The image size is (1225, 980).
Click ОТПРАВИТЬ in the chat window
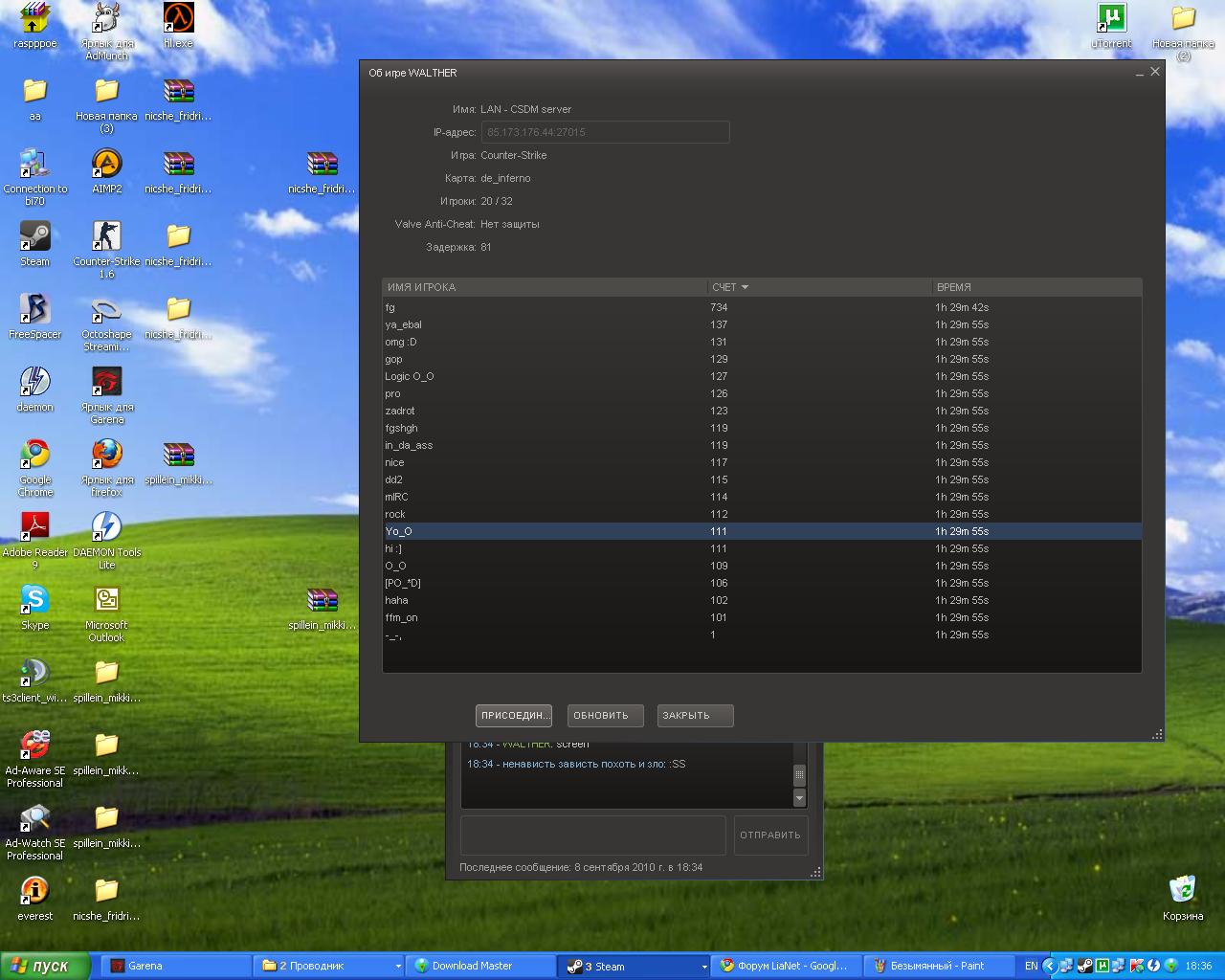point(770,835)
